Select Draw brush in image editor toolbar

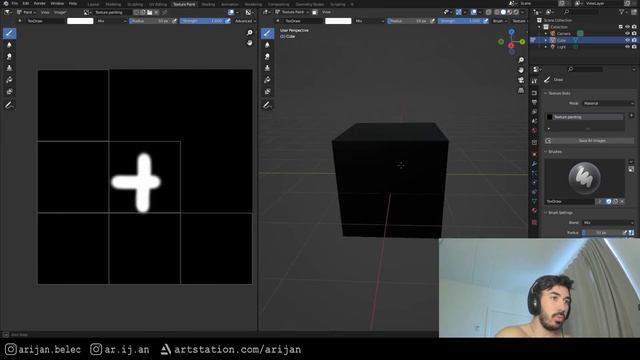pyautogui.click(x=9, y=33)
